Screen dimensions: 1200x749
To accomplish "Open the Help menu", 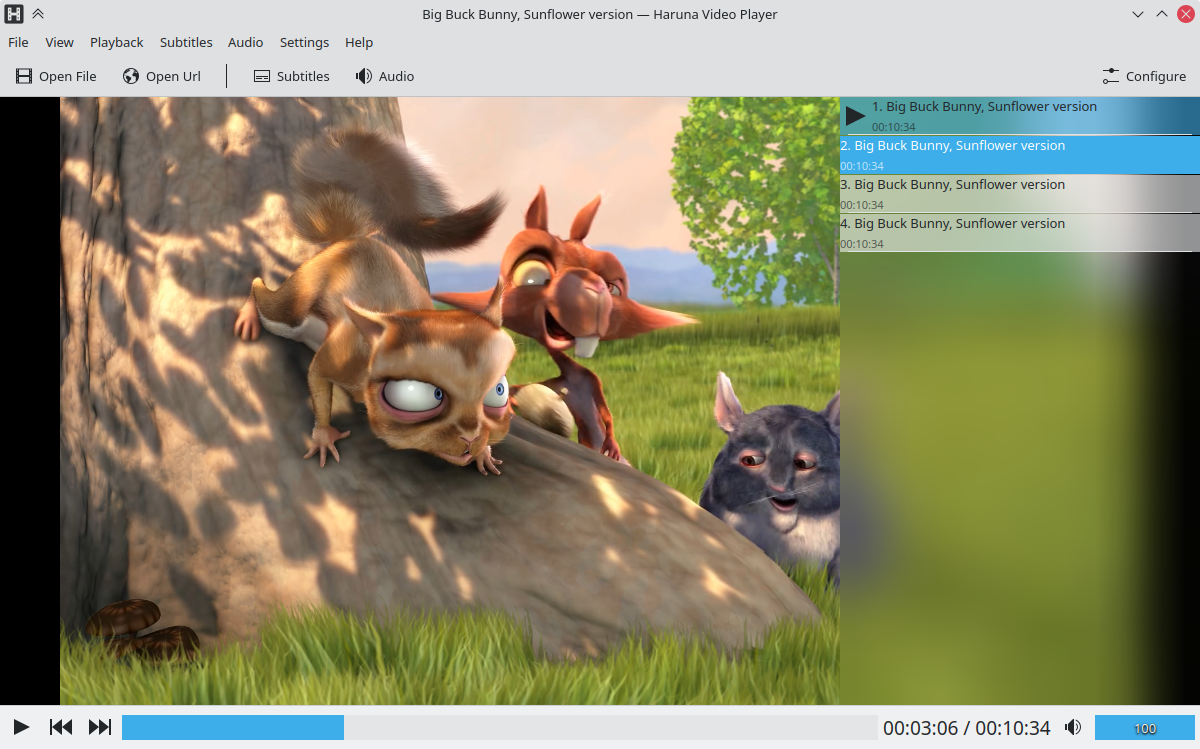I will 359,42.
